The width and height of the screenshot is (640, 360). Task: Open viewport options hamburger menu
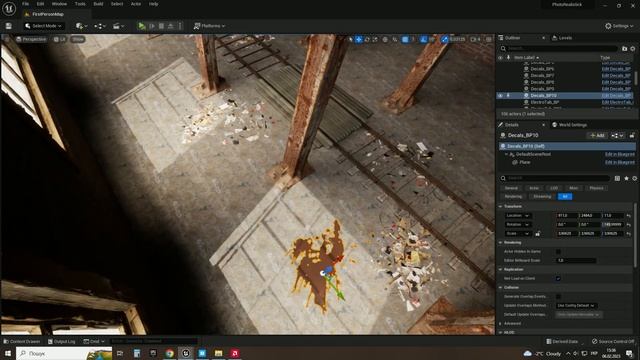coord(6,39)
